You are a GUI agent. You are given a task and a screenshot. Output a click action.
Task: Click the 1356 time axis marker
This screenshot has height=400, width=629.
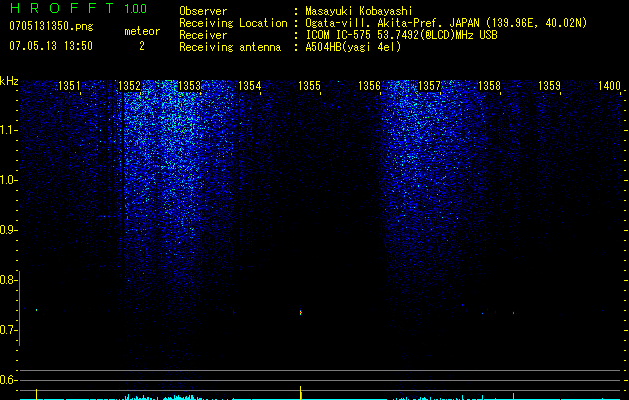369,86
